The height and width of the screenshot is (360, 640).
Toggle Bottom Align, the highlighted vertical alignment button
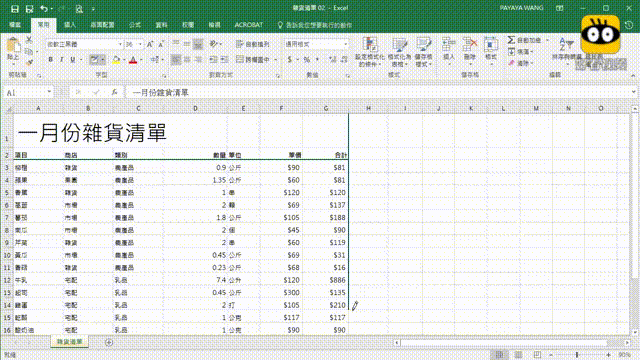pos(198,44)
